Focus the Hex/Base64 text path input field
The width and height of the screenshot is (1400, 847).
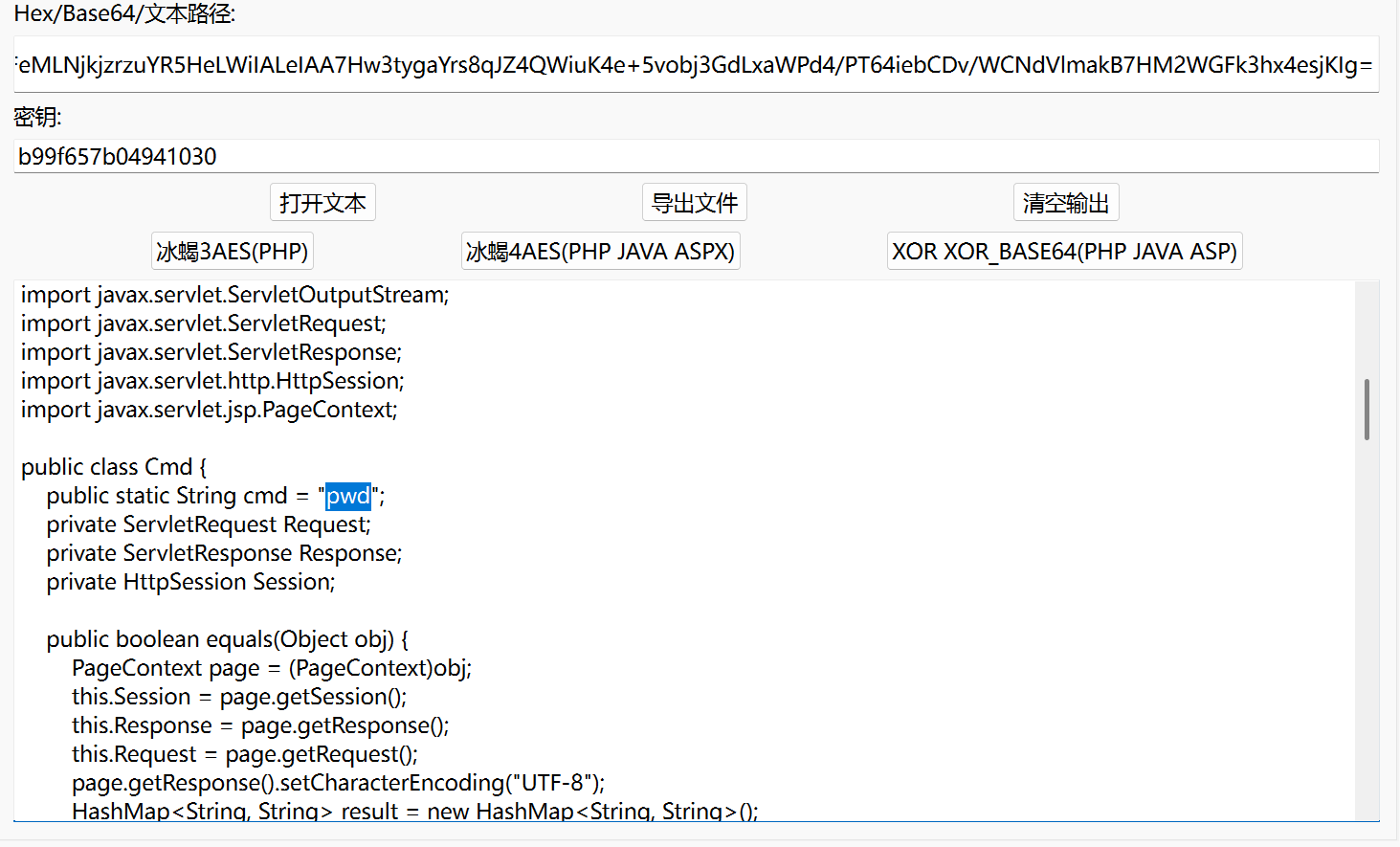[696, 64]
